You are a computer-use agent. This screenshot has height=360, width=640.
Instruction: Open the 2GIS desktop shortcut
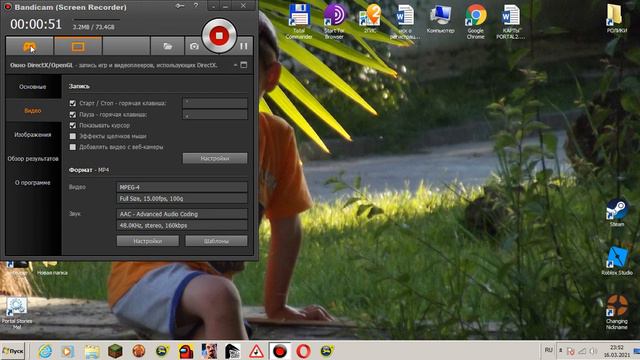coord(370,19)
